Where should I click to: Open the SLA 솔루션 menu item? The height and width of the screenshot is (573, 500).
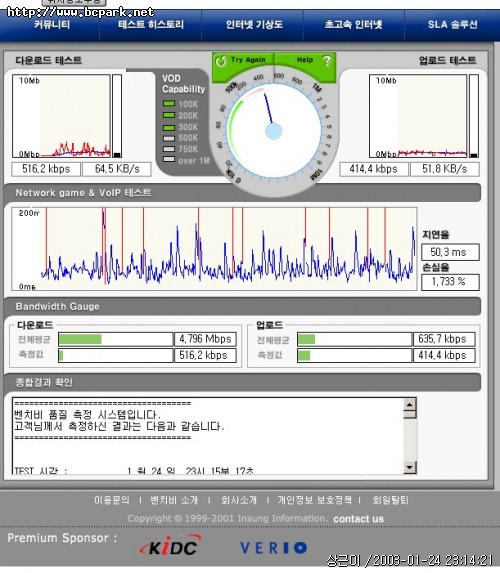tap(452, 24)
